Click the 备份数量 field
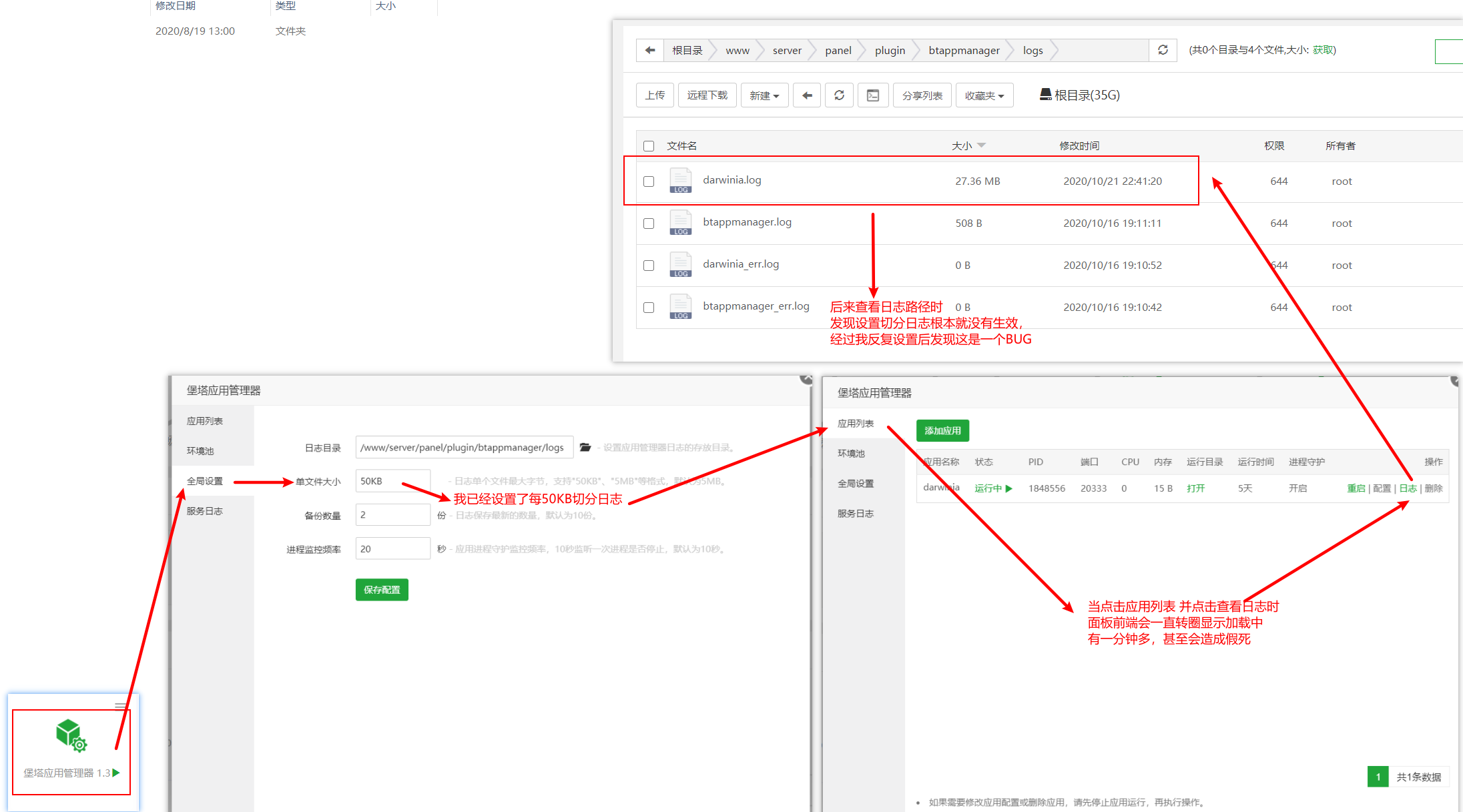The width and height of the screenshot is (1463, 812). click(x=393, y=514)
